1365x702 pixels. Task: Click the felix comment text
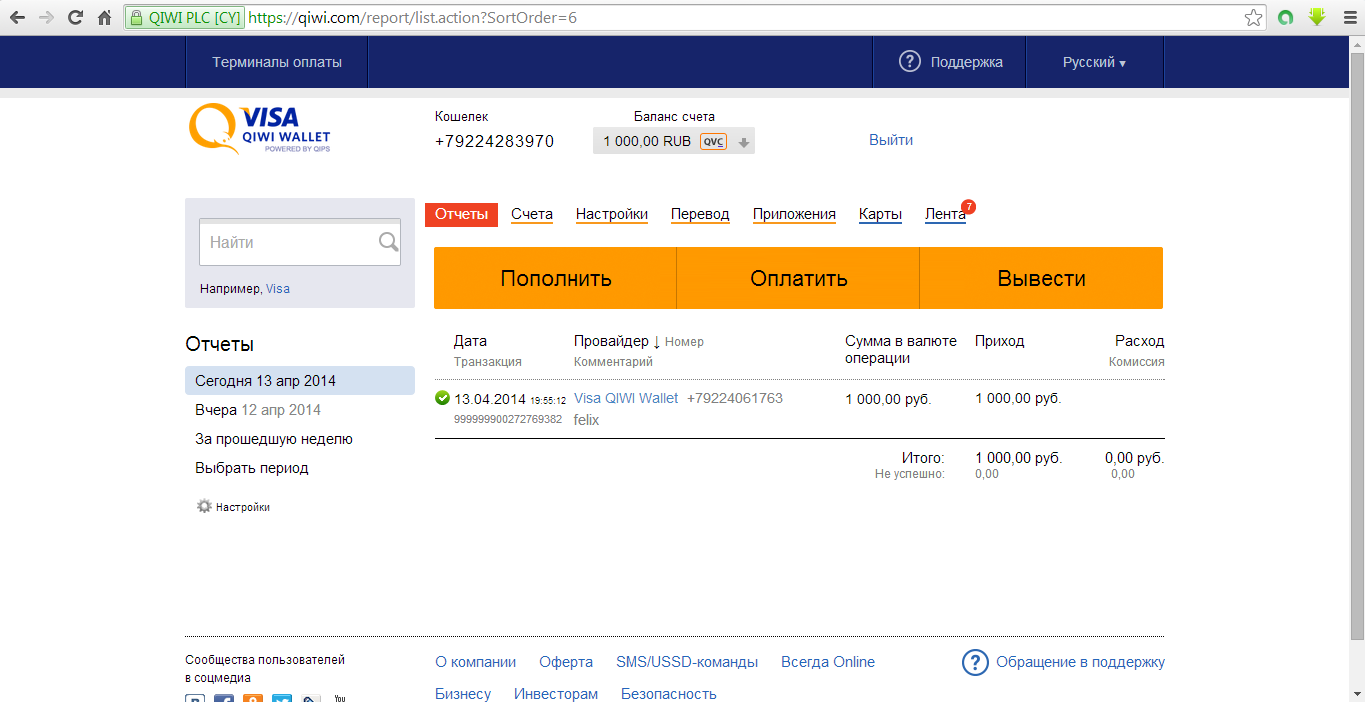tap(587, 420)
